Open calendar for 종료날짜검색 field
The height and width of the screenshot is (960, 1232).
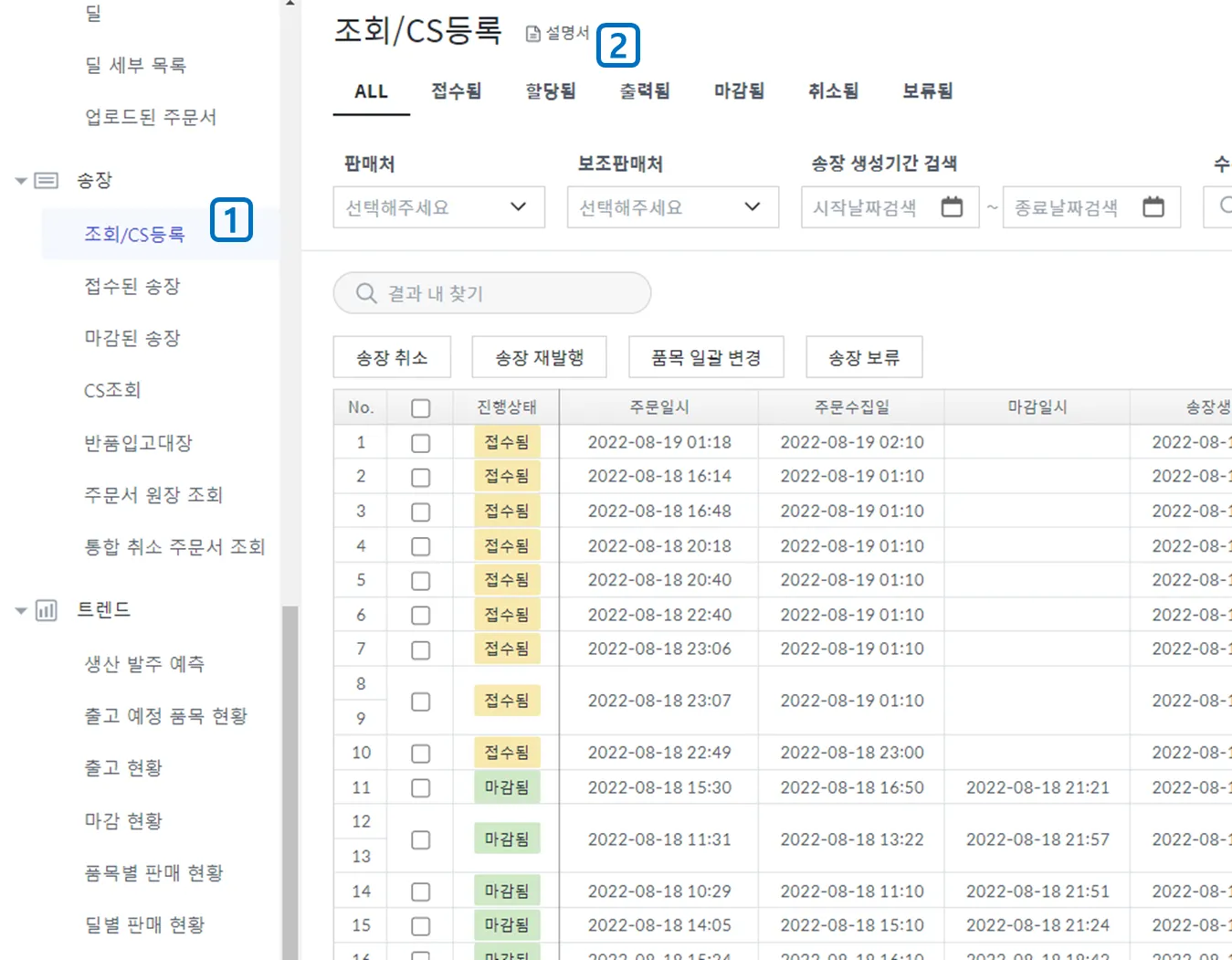1153,207
